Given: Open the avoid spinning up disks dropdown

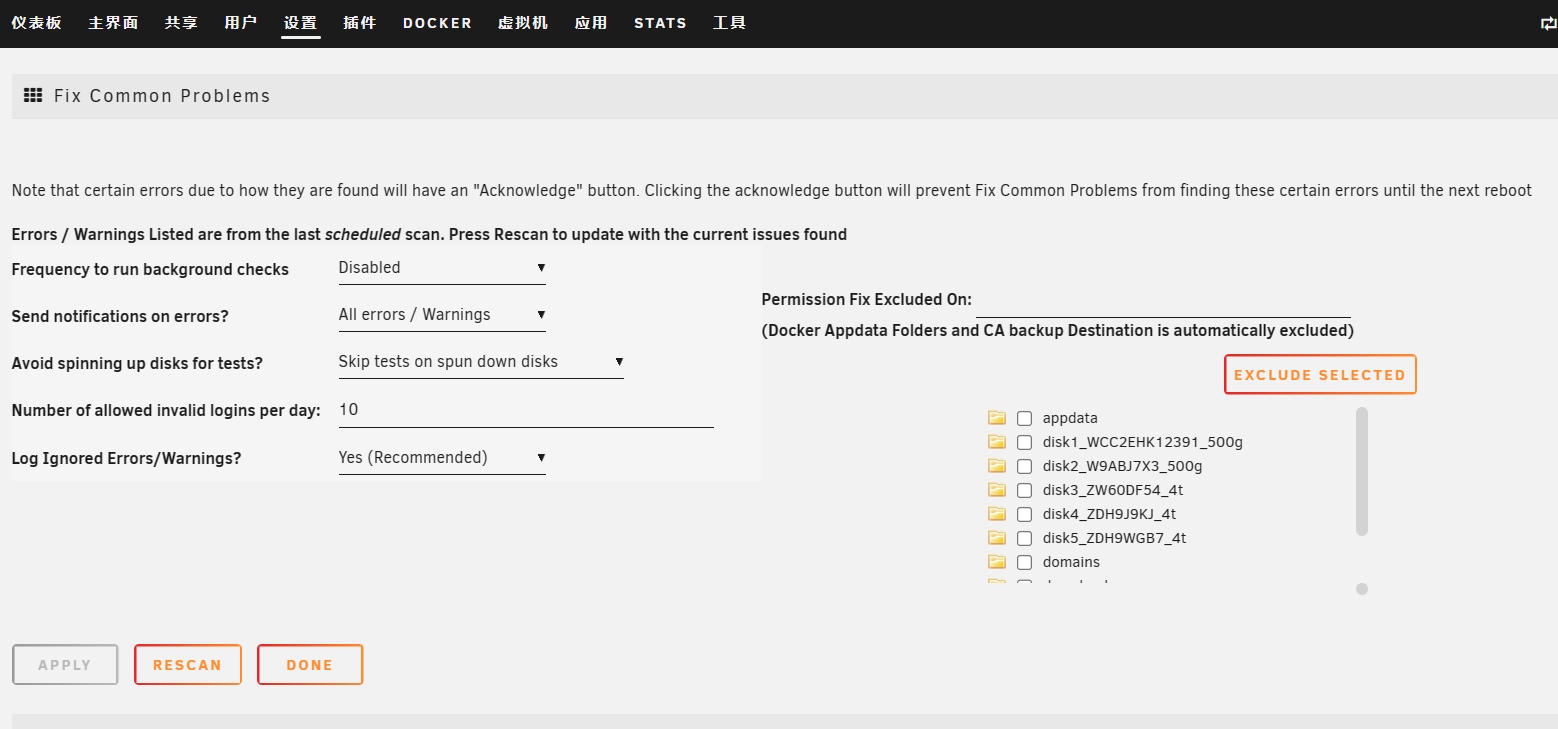Looking at the screenshot, I should [x=480, y=362].
